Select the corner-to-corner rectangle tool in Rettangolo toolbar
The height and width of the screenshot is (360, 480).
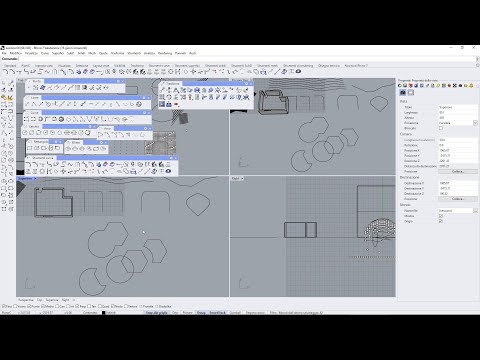30,148
